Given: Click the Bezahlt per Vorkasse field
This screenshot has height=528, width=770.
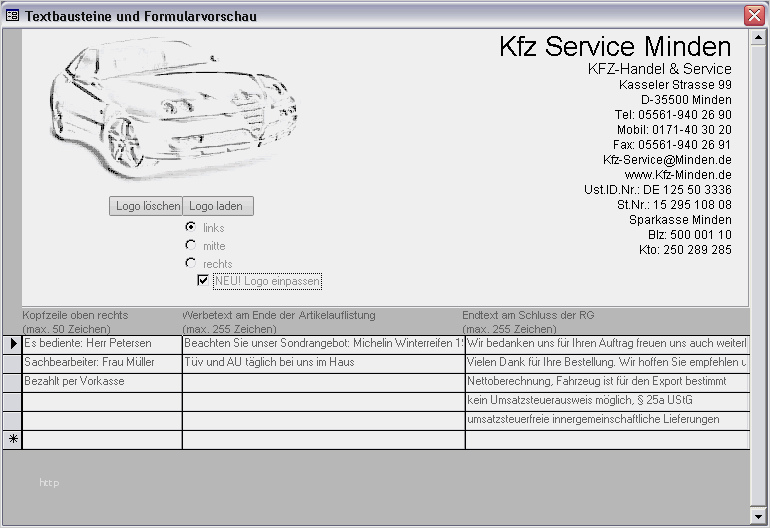Looking at the screenshot, I should click(x=101, y=382).
